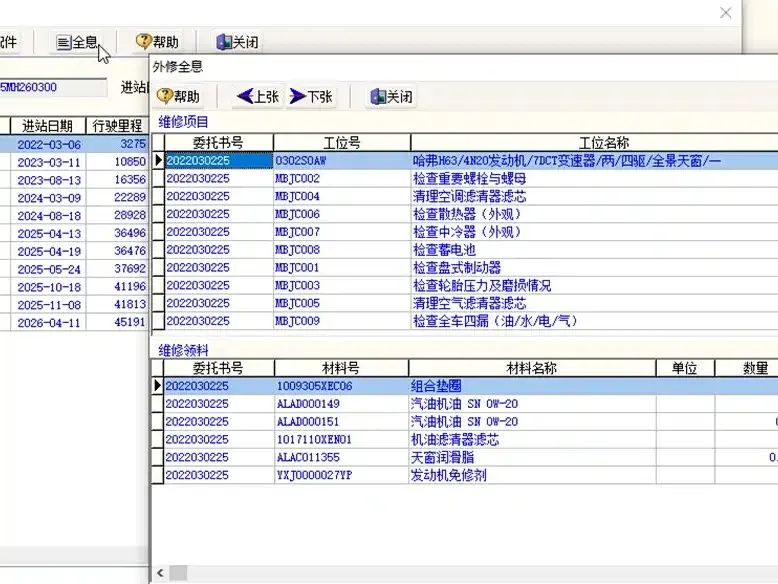This screenshot has height=584, width=778.
Task: Select the MBJC001 repair item
Action: (x=465, y=268)
